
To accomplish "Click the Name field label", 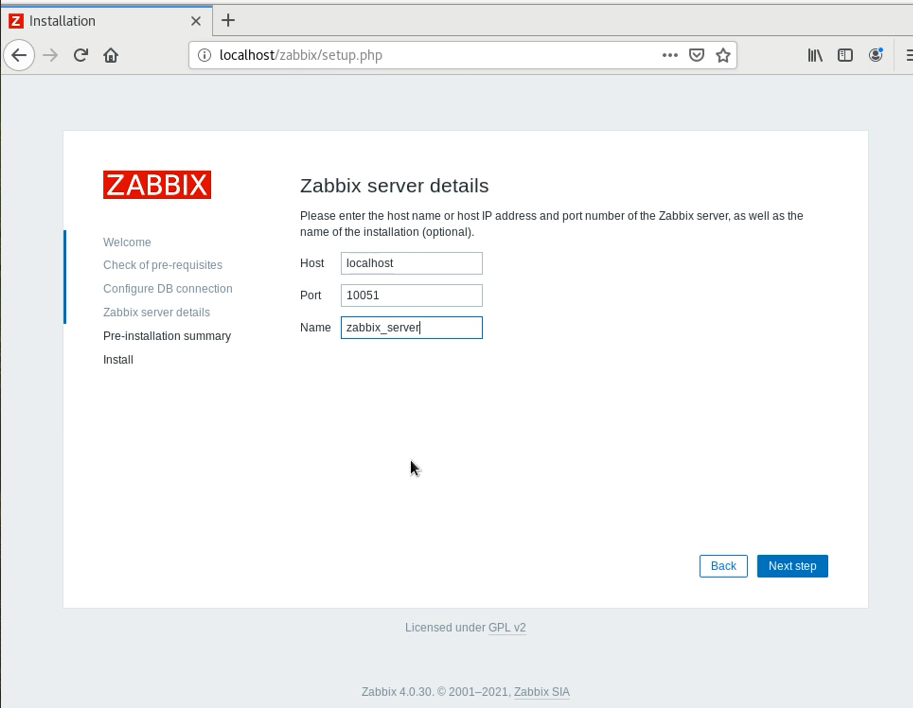I will (315, 327).
